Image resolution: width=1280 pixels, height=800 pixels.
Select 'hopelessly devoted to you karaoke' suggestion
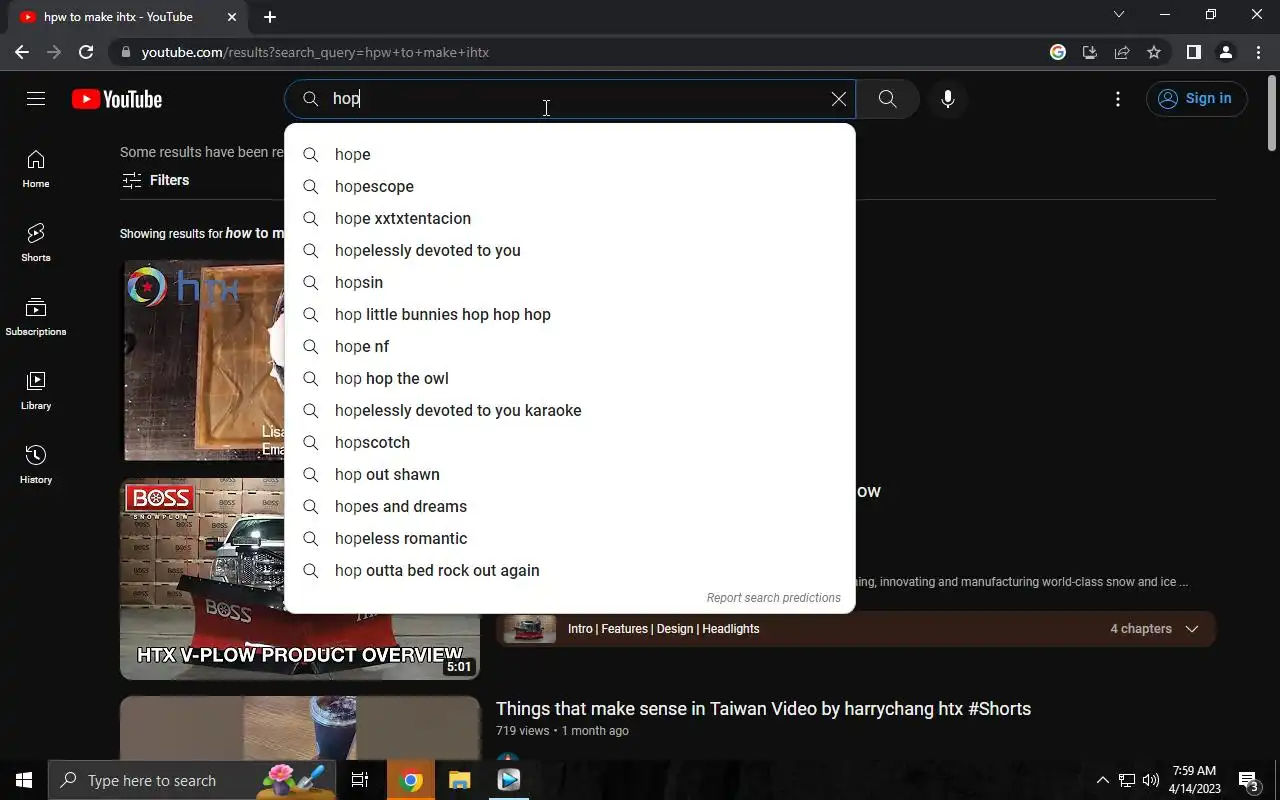[x=570, y=410]
